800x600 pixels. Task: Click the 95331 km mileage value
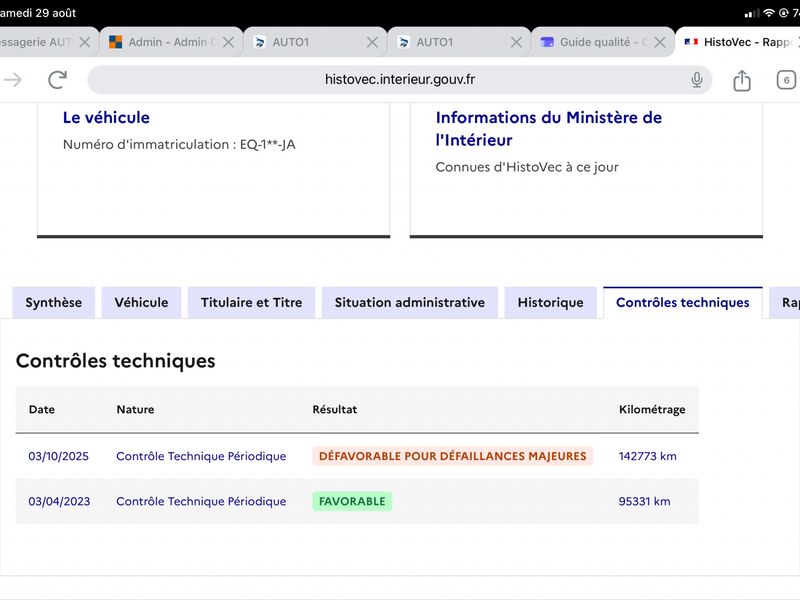pyautogui.click(x=644, y=502)
